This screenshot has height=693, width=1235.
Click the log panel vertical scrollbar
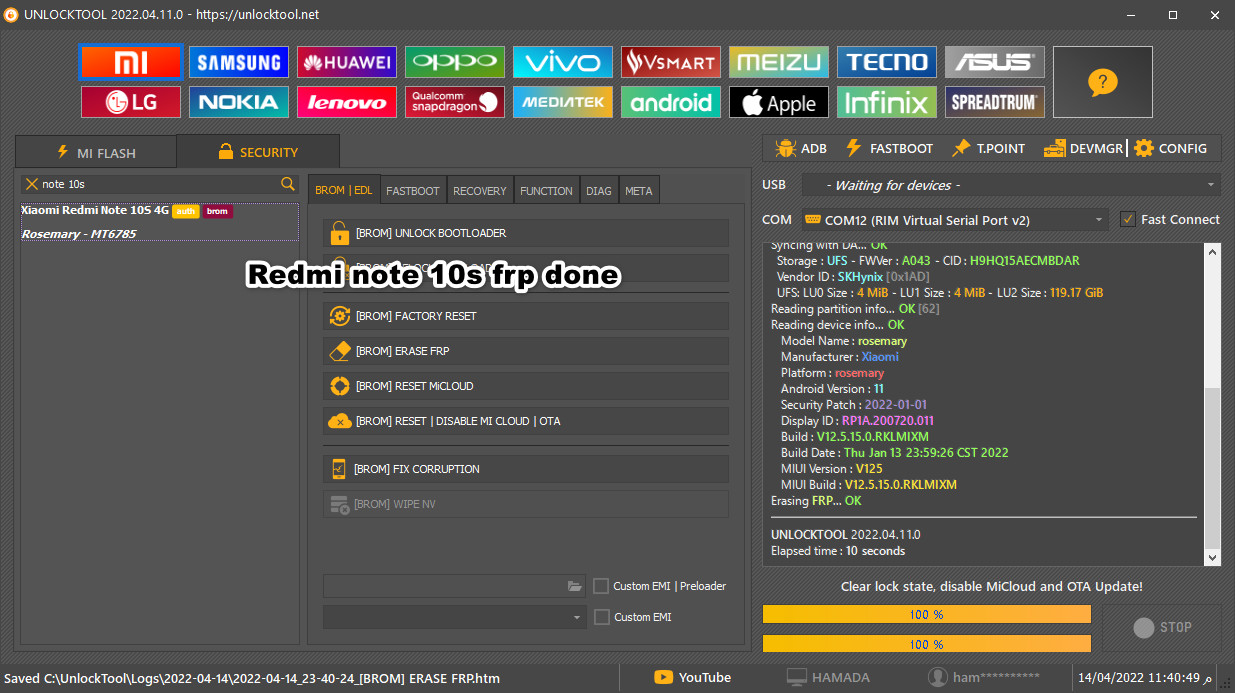[x=1213, y=404]
